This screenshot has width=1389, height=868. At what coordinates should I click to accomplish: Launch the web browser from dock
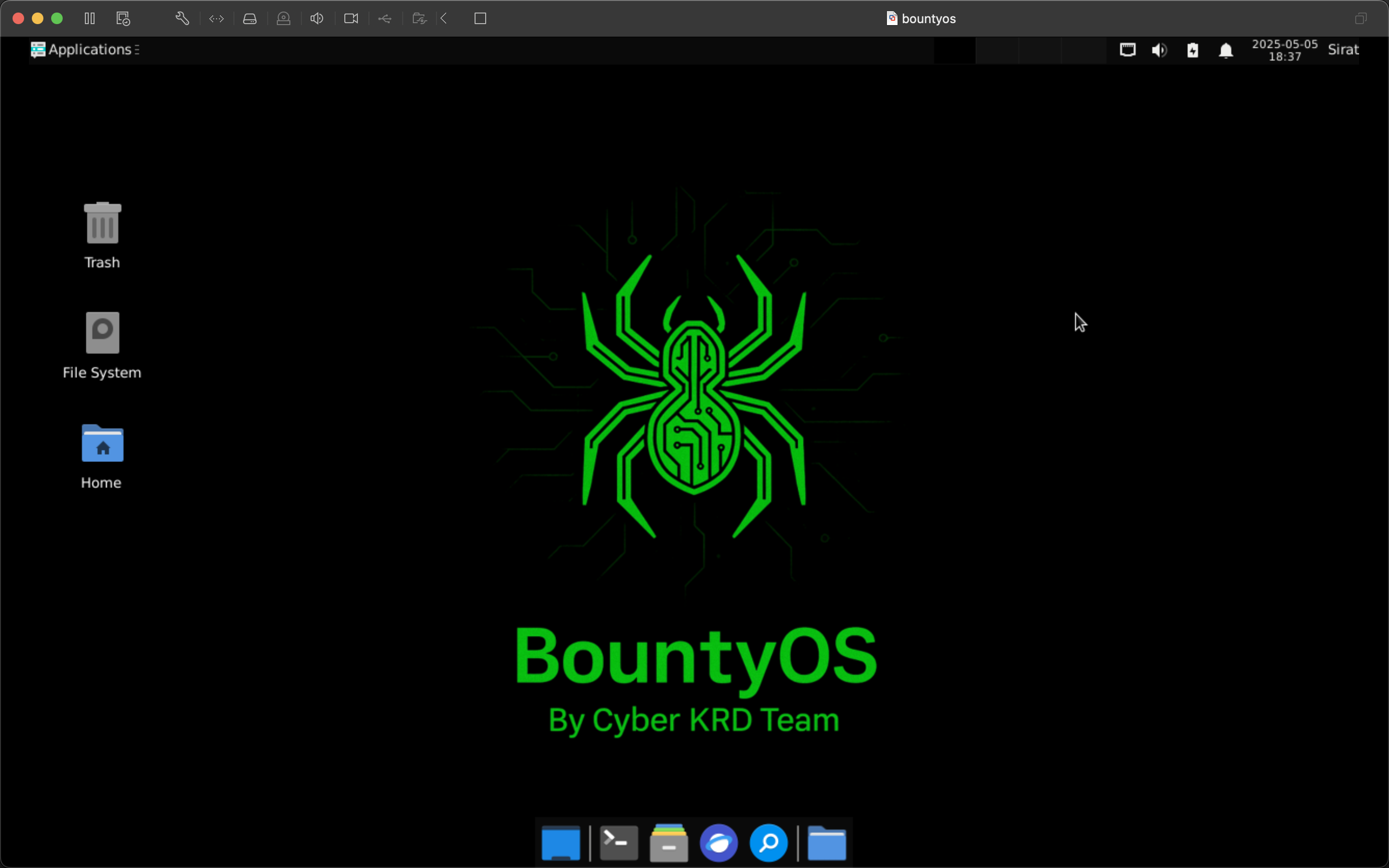719,843
